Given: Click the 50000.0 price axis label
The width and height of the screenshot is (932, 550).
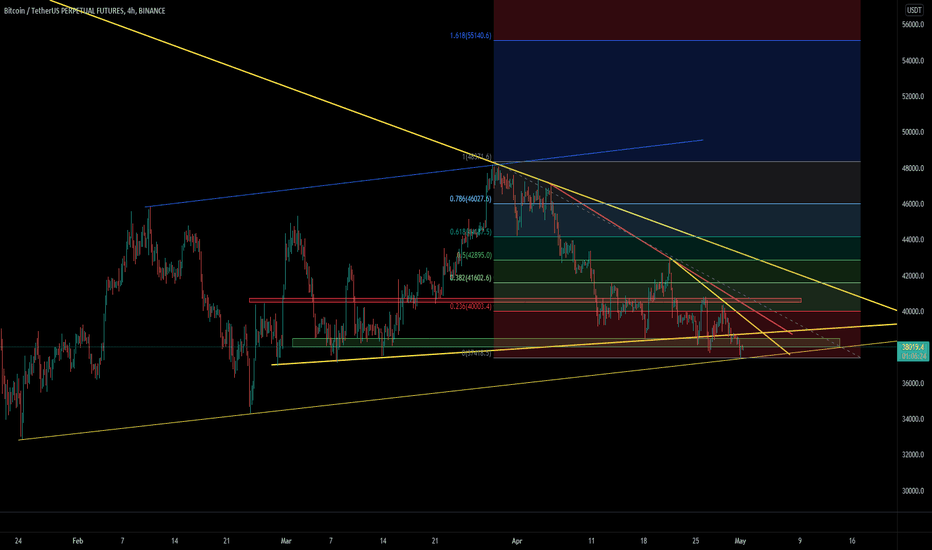Looking at the screenshot, I should click(x=912, y=132).
